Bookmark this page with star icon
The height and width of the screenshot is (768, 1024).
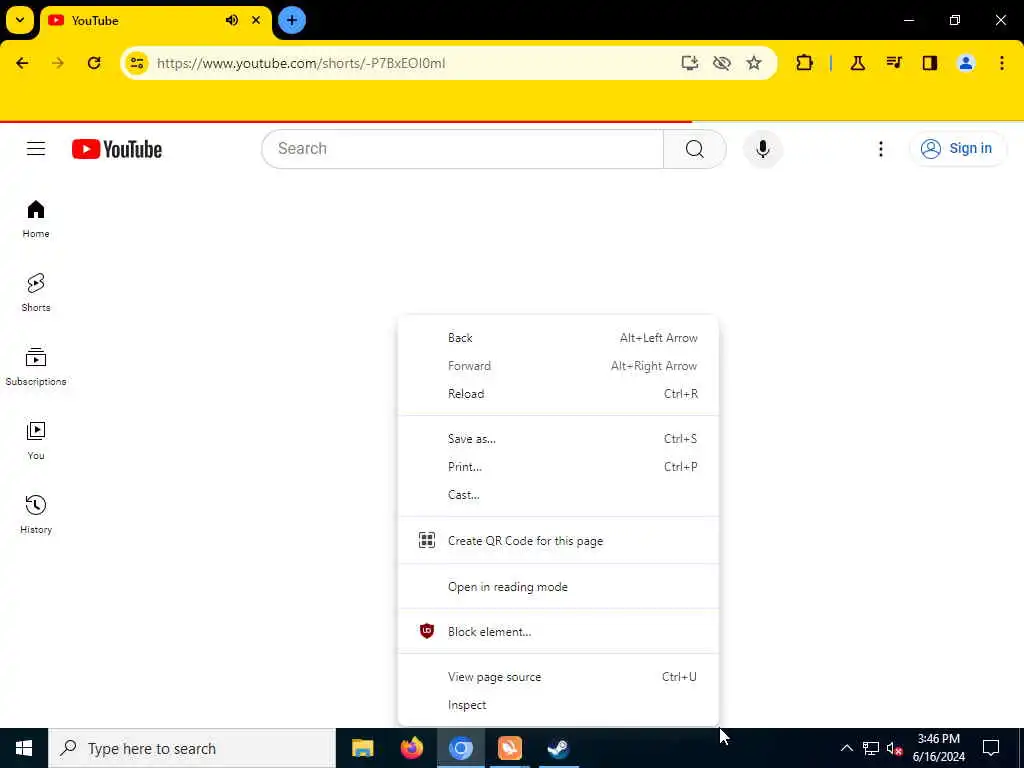(x=754, y=63)
